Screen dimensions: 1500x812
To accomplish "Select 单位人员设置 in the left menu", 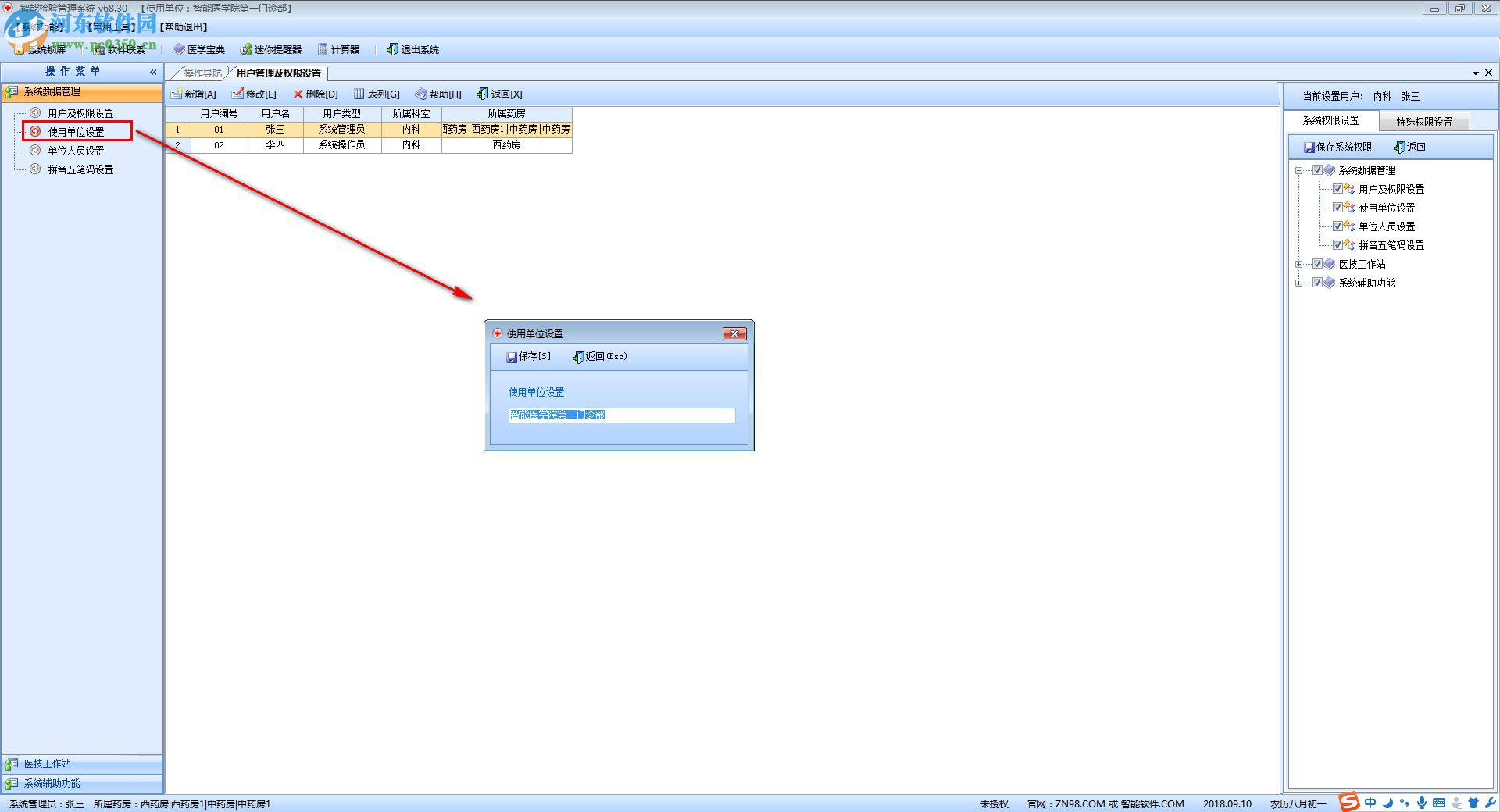I will 76,151.
